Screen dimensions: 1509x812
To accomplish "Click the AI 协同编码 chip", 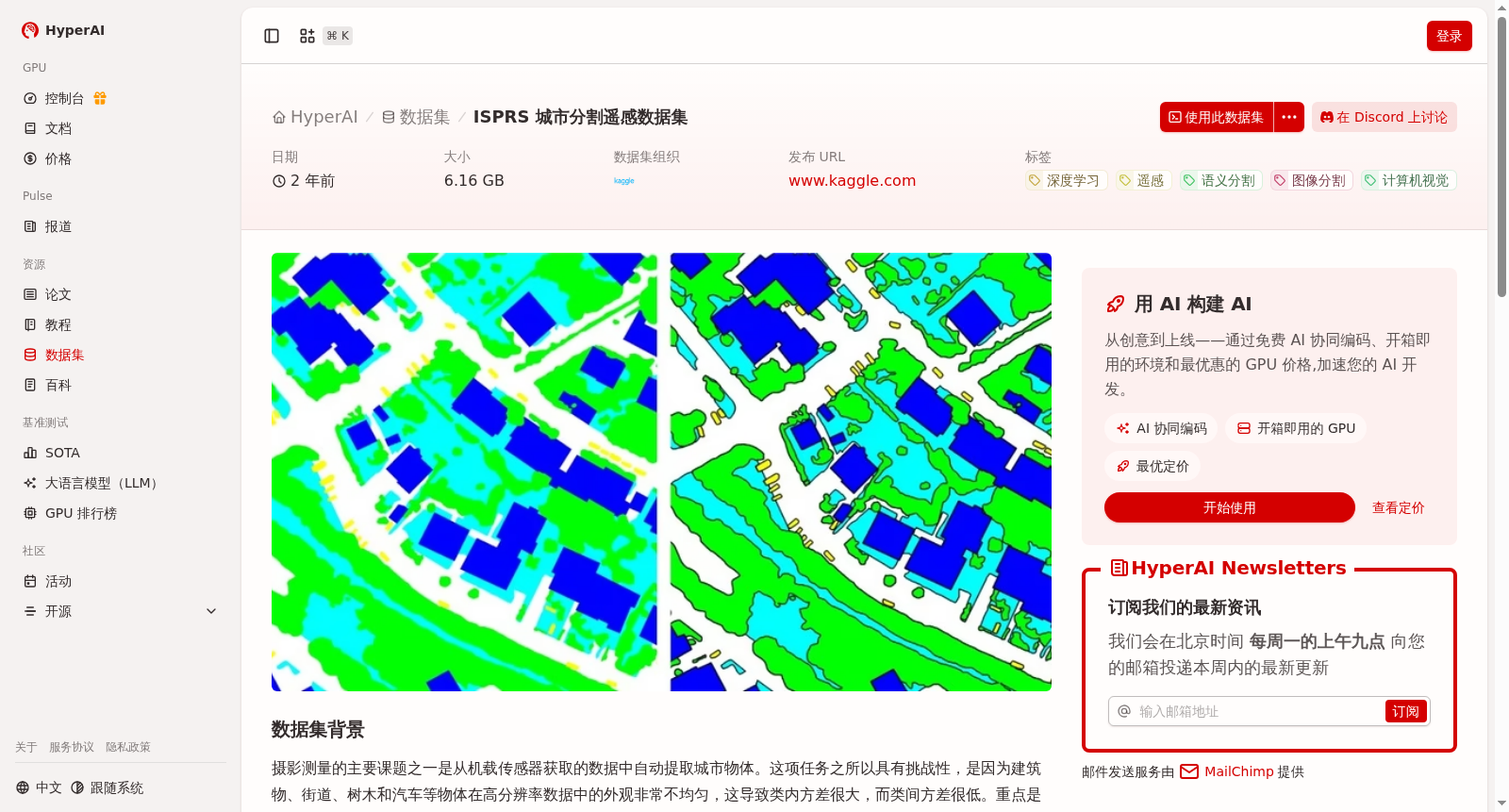I will click(1161, 428).
